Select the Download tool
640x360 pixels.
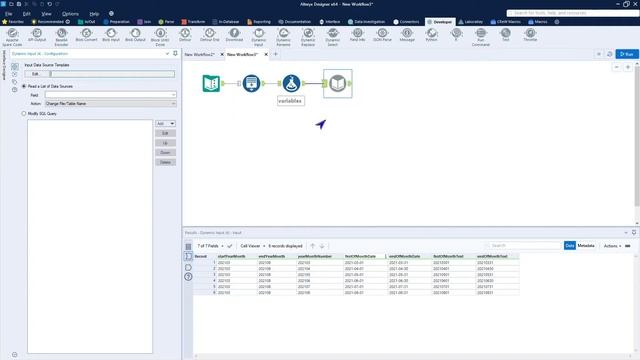234,35
